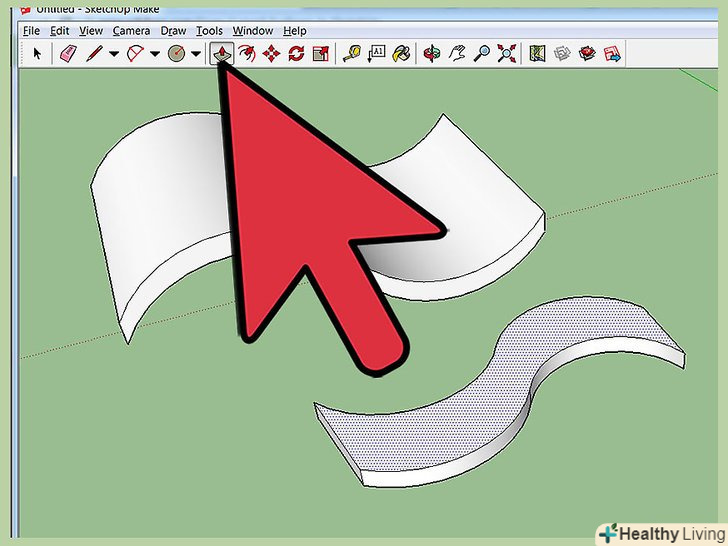Choose the Text label tool
The height and width of the screenshot is (546, 728).
point(376,53)
